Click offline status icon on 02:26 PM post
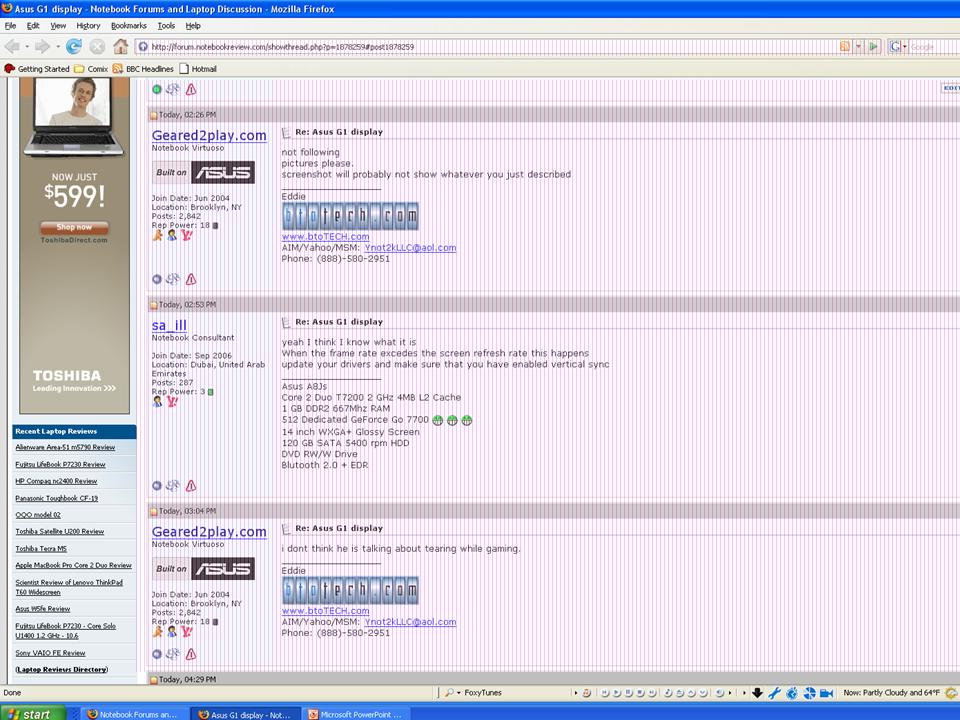 [157, 279]
